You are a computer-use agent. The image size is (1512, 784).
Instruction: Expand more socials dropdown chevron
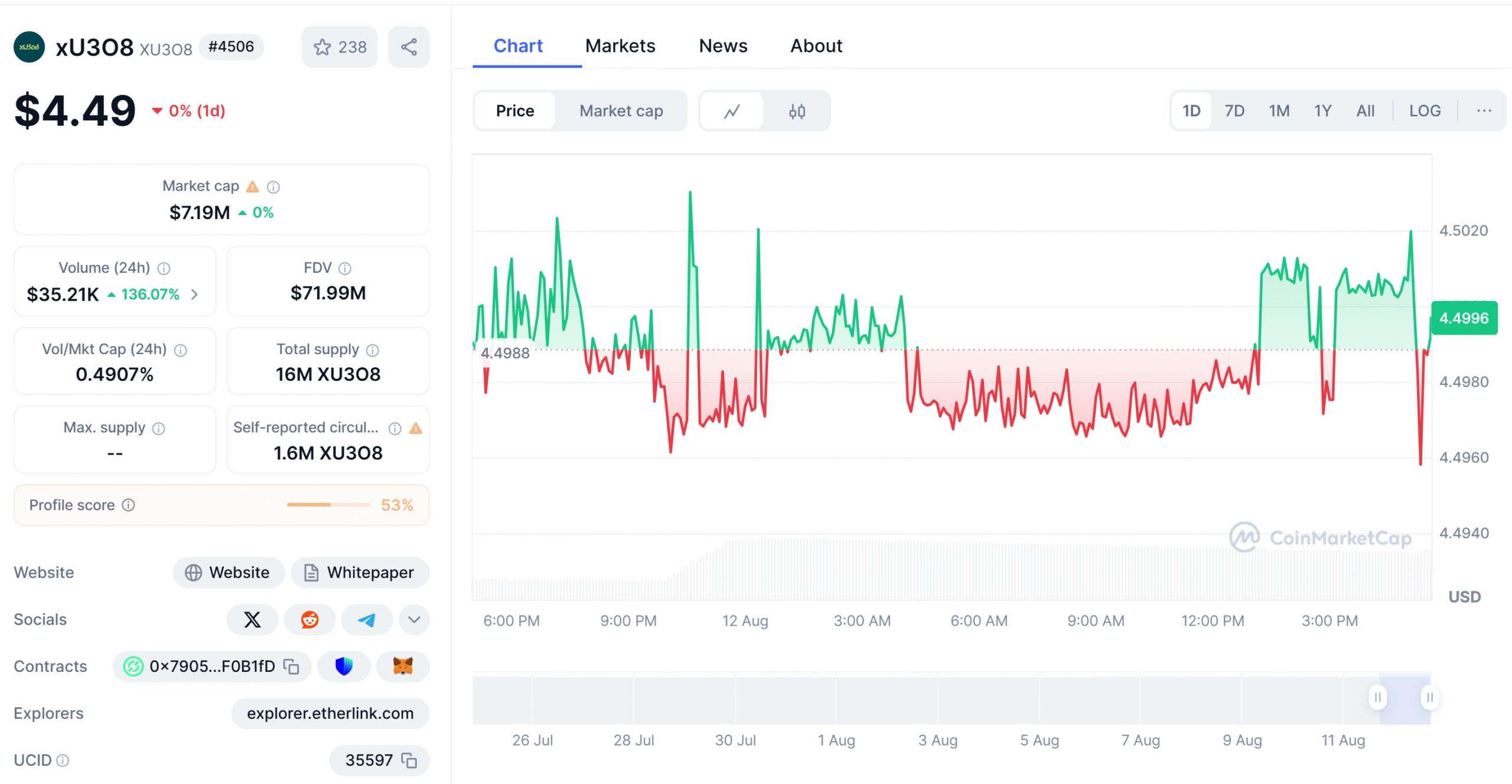point(414,619)
